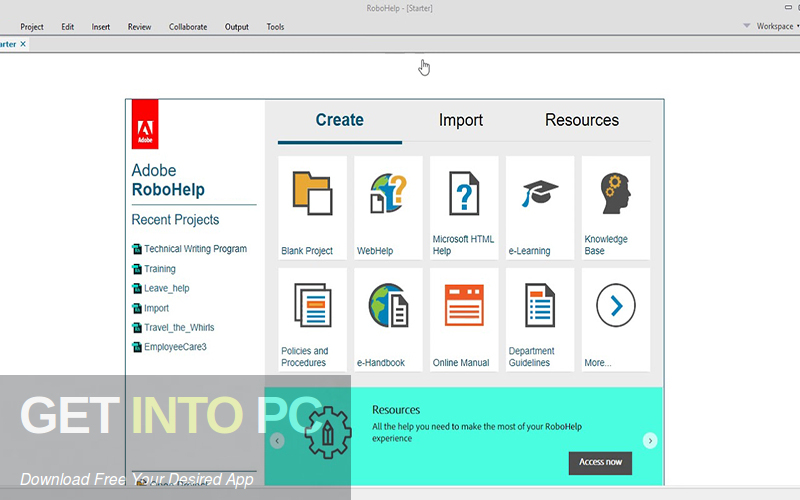Click the Online Manual label
Screen dimensions: 800x500
(461, 363)
